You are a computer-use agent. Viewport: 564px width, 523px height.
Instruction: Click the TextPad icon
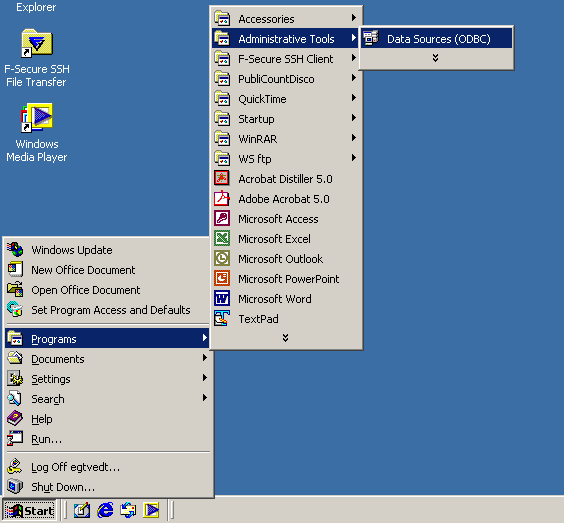pyautogui.click(x=222, y=319)
